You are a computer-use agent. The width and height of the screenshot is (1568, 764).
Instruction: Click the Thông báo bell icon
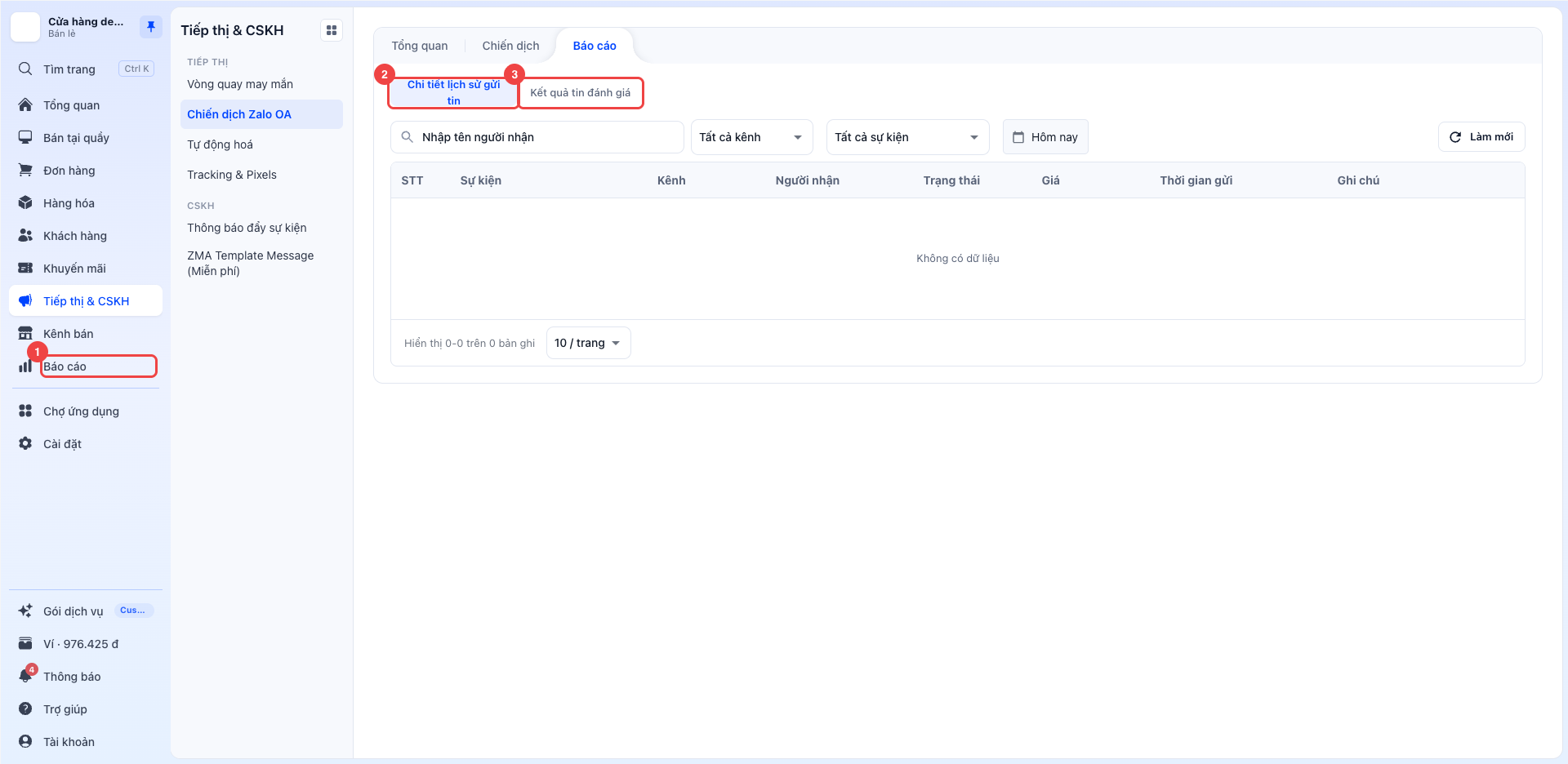(25, 676)
